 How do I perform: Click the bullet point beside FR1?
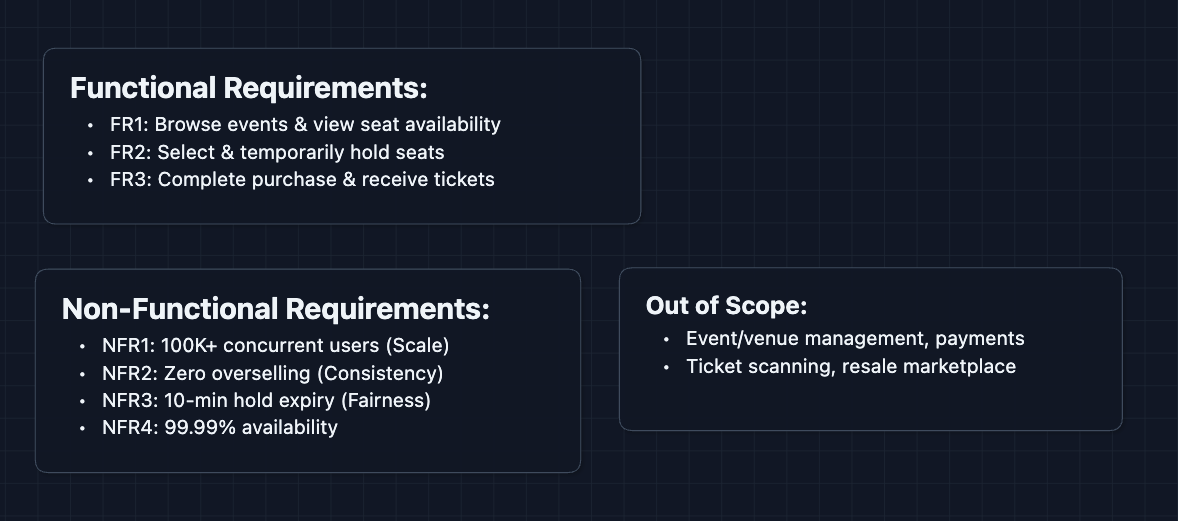click(x=91, y=125)
